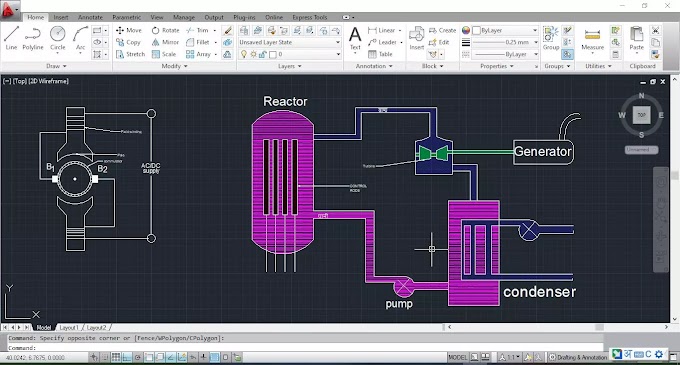This screenshot has width=680, height=365.
Task: Choose the Fillet command
Action: point(198,42)
